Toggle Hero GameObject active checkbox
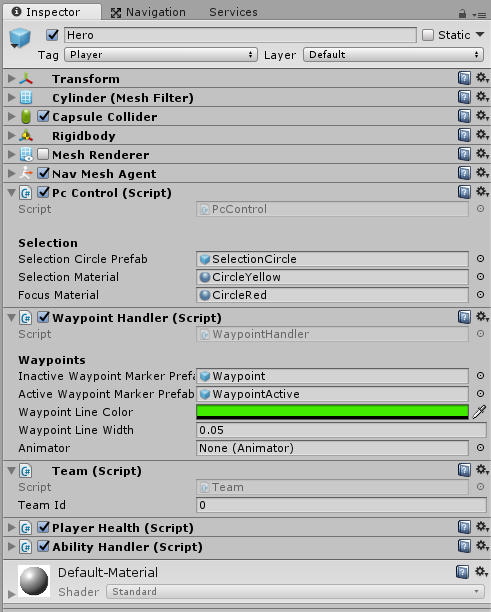491x612 pixels. tap(52, 35)
